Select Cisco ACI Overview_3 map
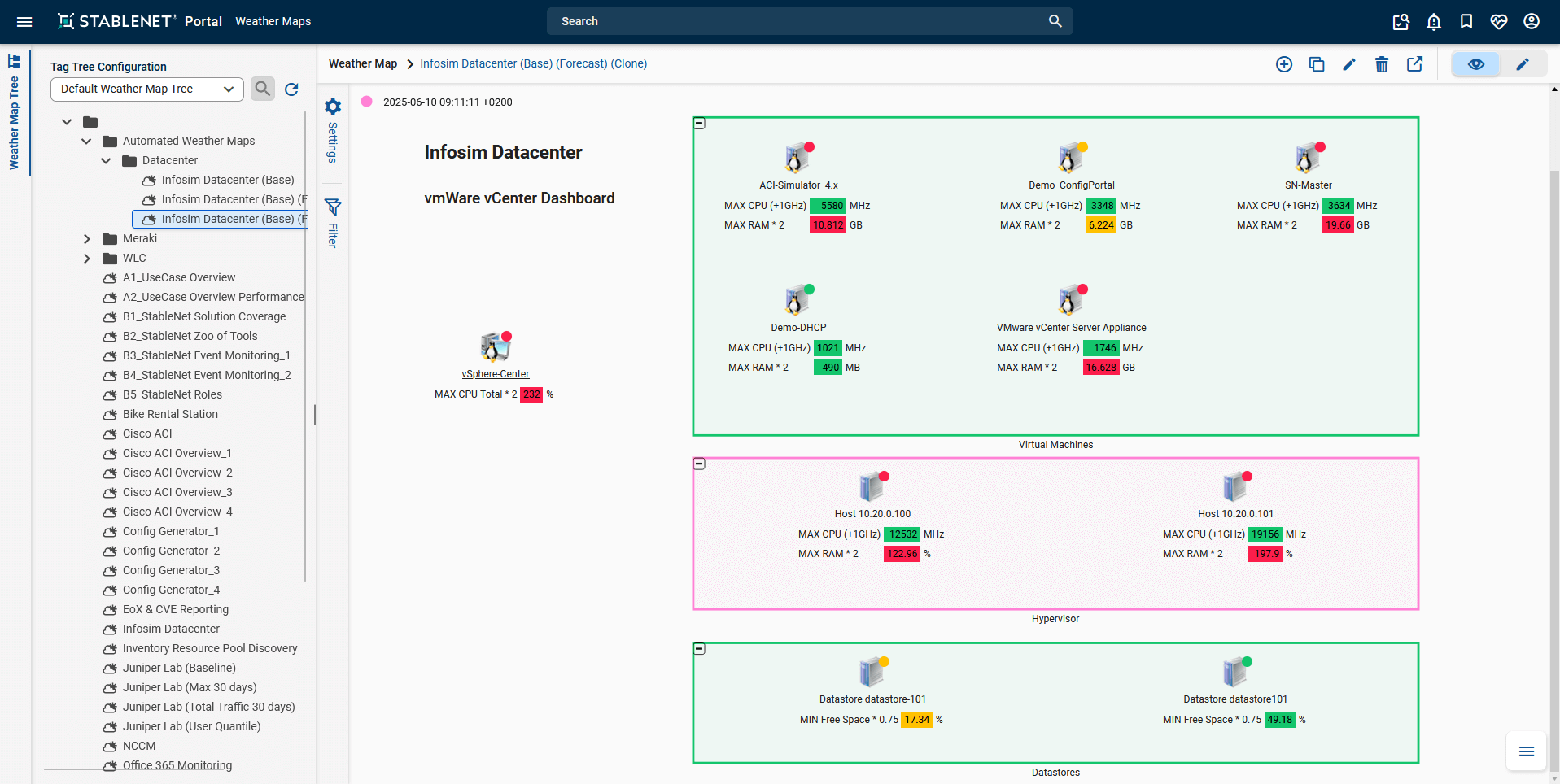The width and height of the screenshot is (1560, 784). click(177, 492)
